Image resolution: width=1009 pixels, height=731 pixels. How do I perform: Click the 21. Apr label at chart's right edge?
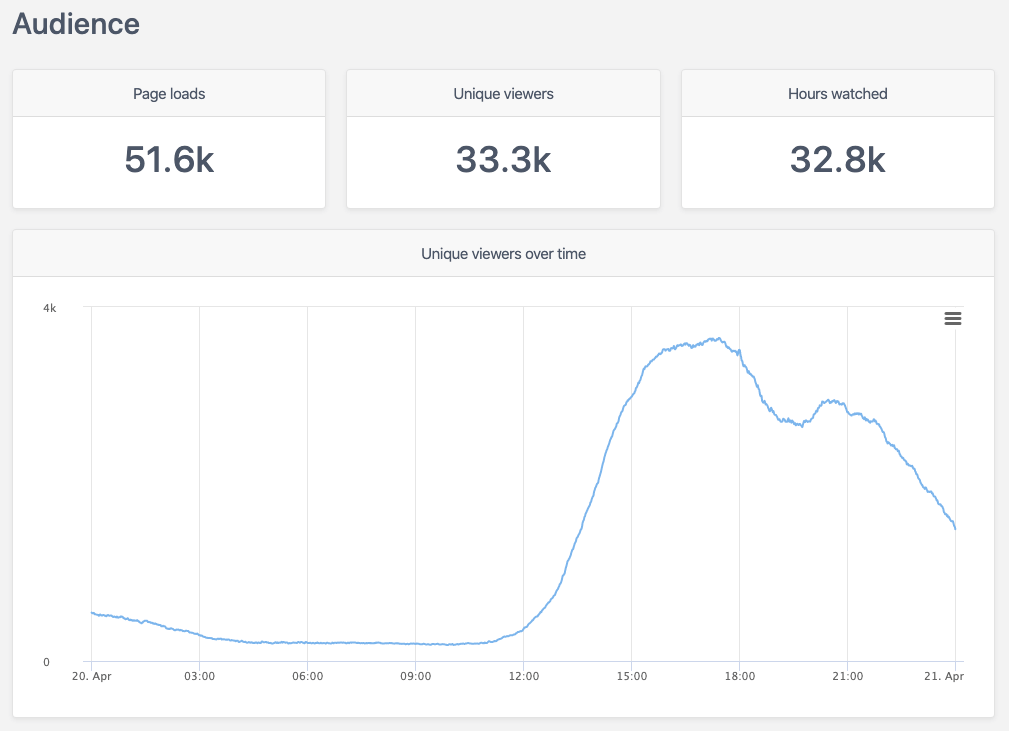pos(945,676)
